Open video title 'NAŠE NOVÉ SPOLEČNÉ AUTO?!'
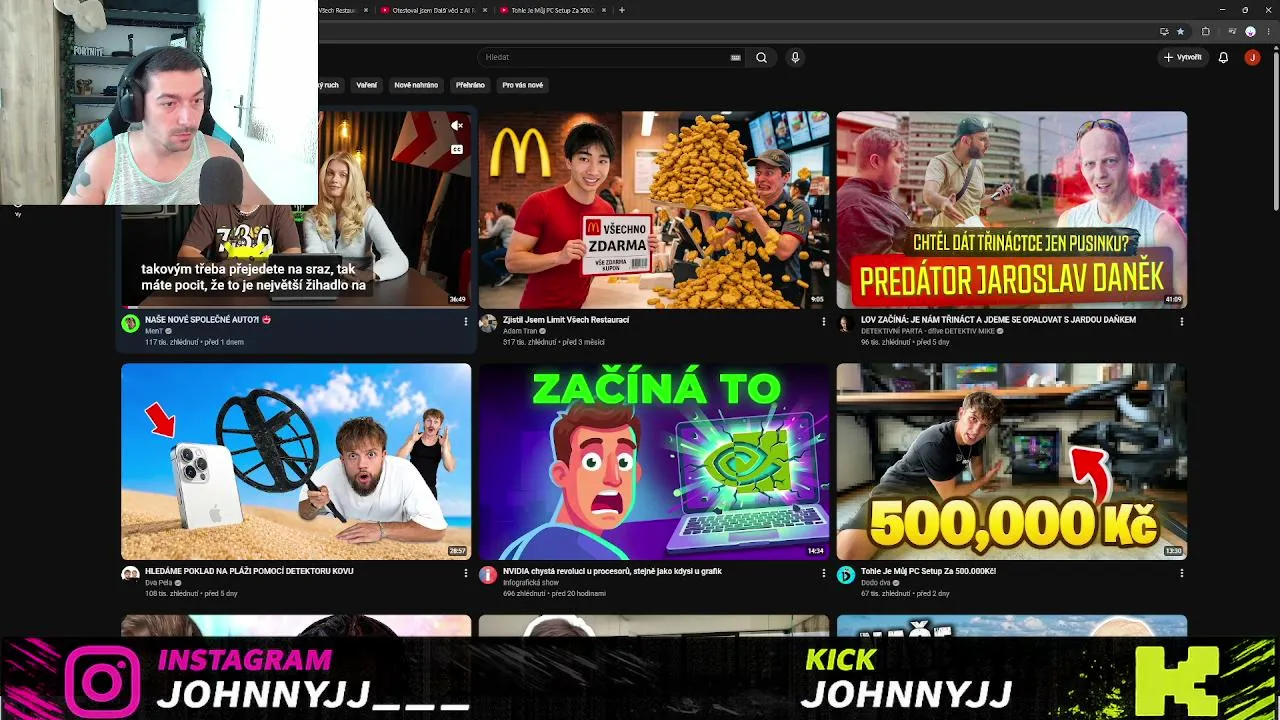1280x720 pixels. (208, 320)
